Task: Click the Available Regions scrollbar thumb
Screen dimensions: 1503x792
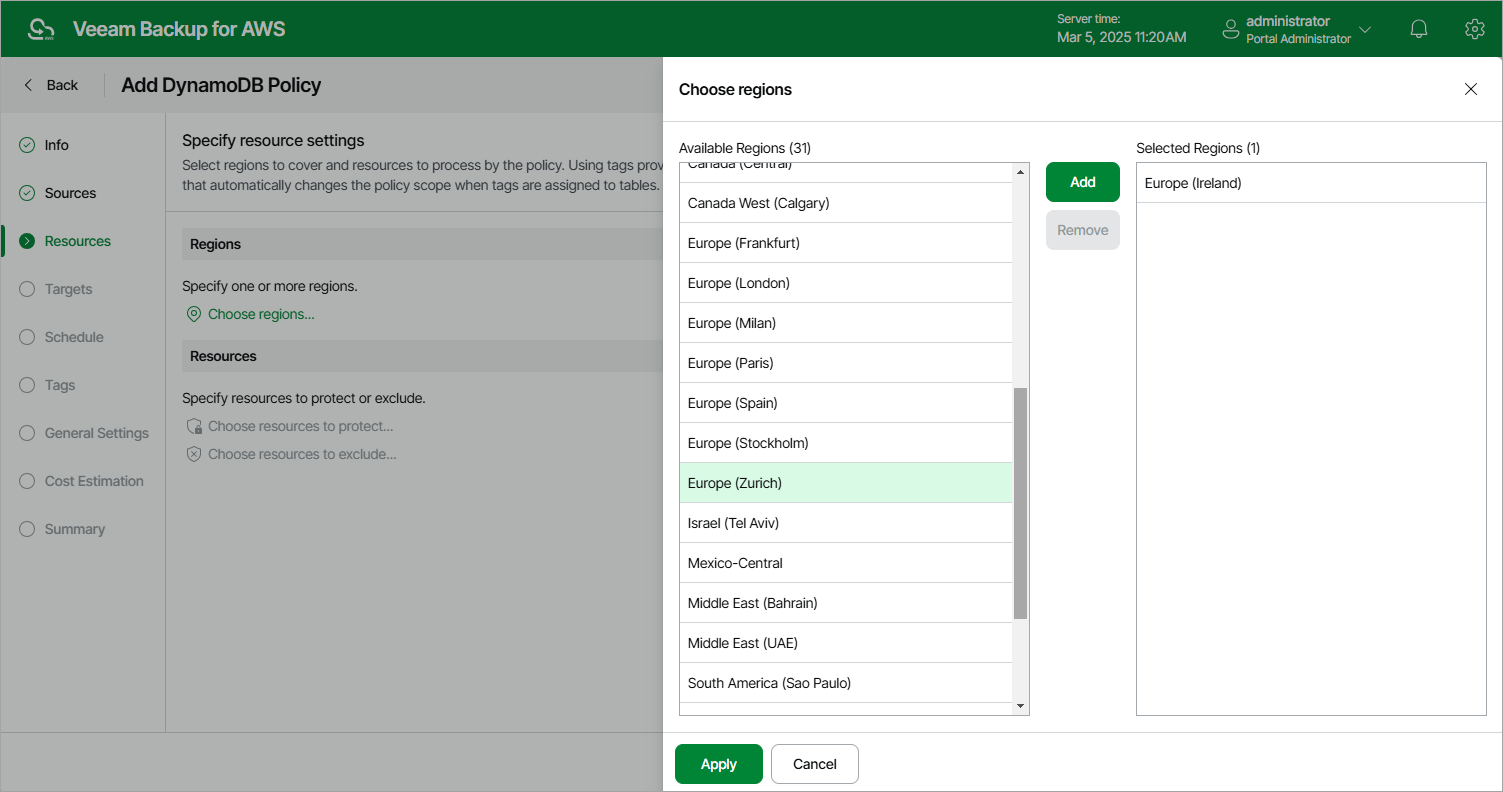Action: (x=1020, y=503)
